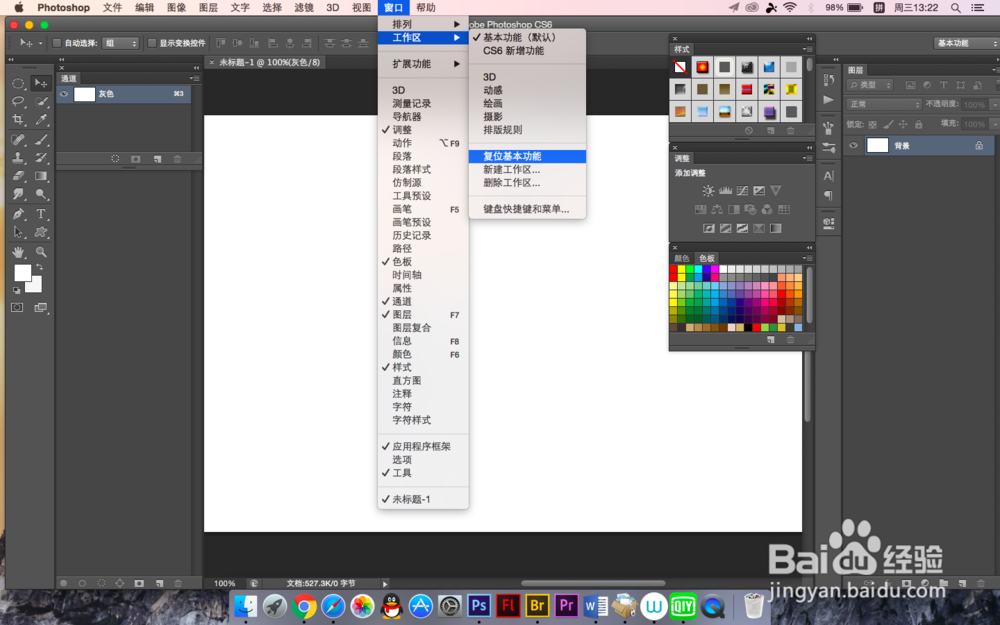Open the Auto-Select Group dropdown
This screenshot has height=625, width=1000.
click(121, 43)
